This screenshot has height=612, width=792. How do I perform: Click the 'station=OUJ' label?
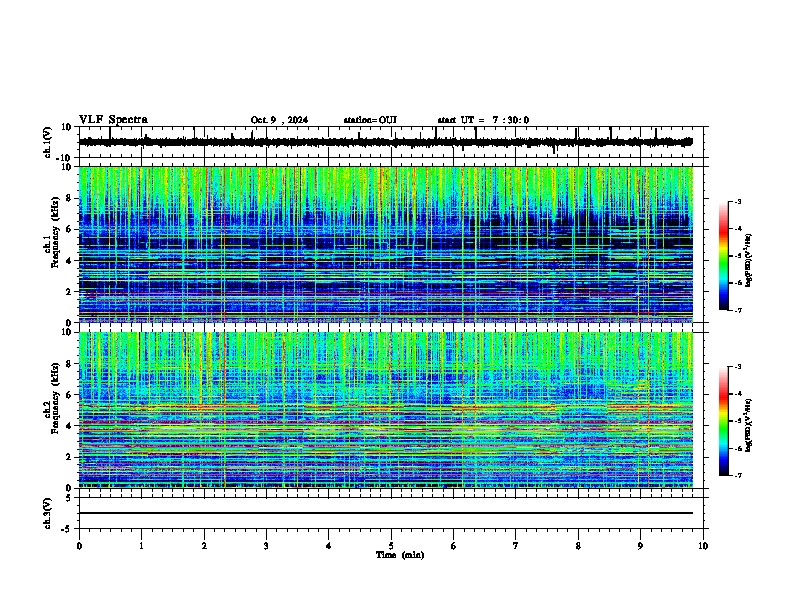370,120
